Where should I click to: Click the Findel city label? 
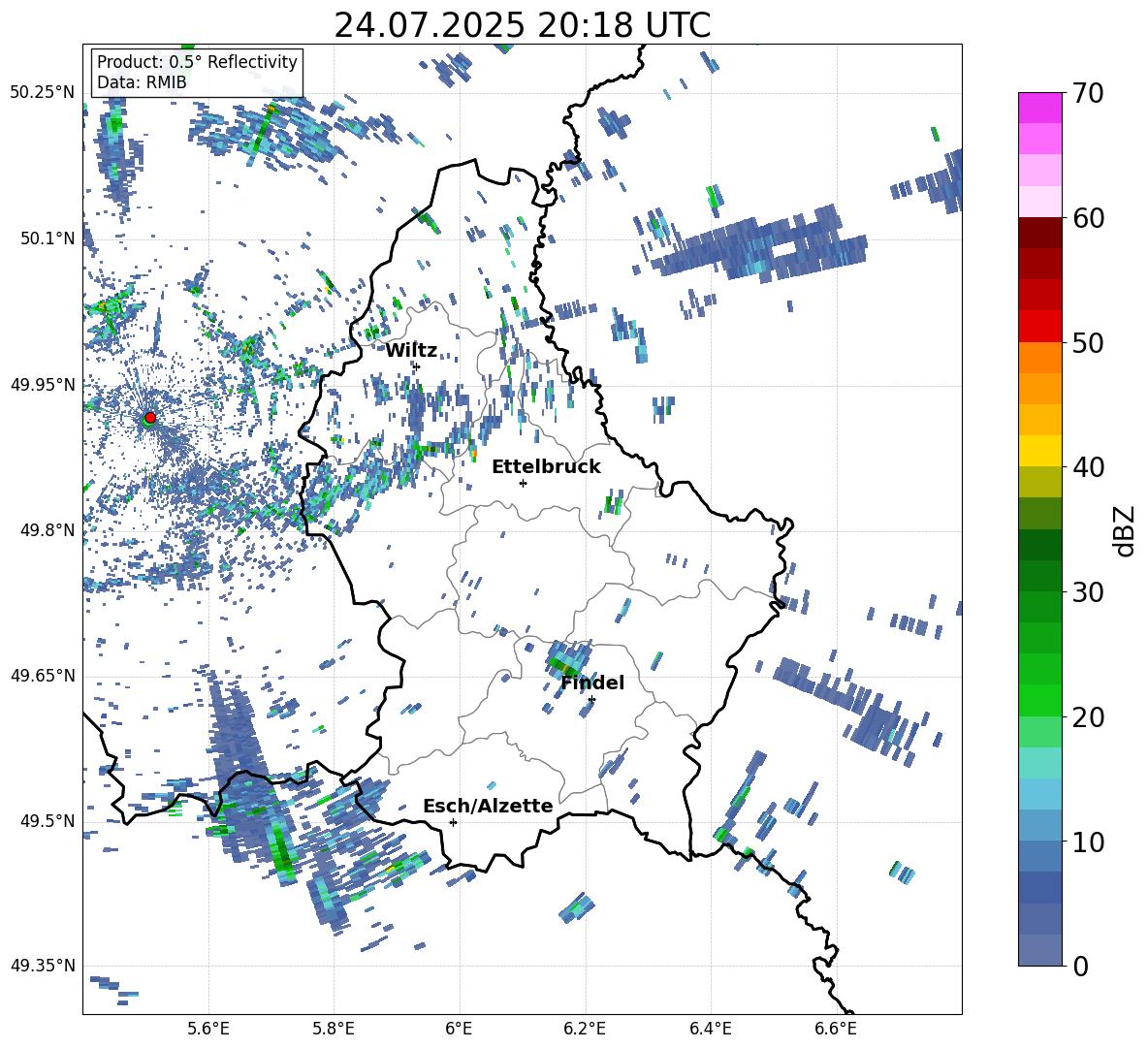click(592, 683)
